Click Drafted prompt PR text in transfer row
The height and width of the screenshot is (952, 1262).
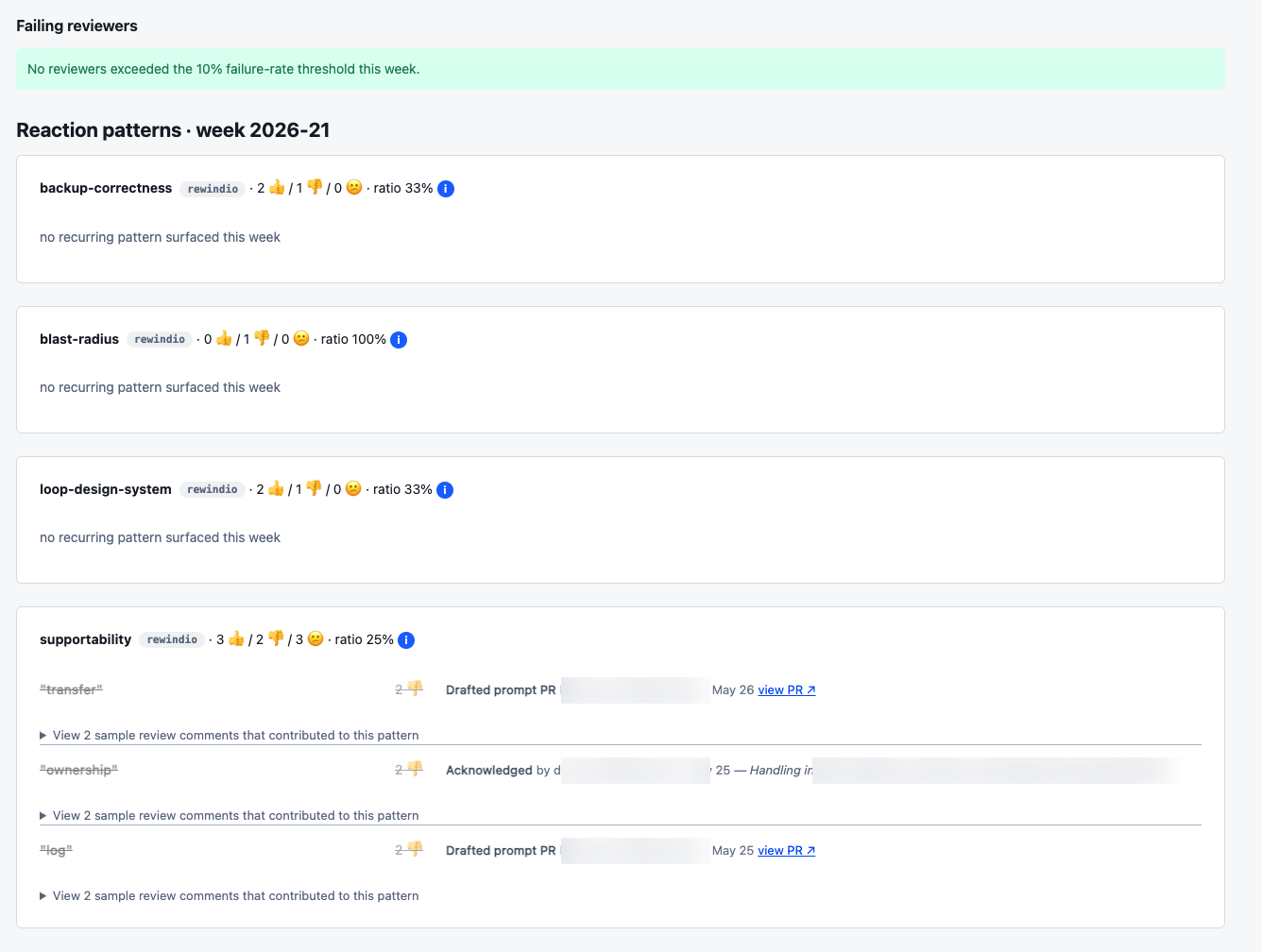(501, 690)
